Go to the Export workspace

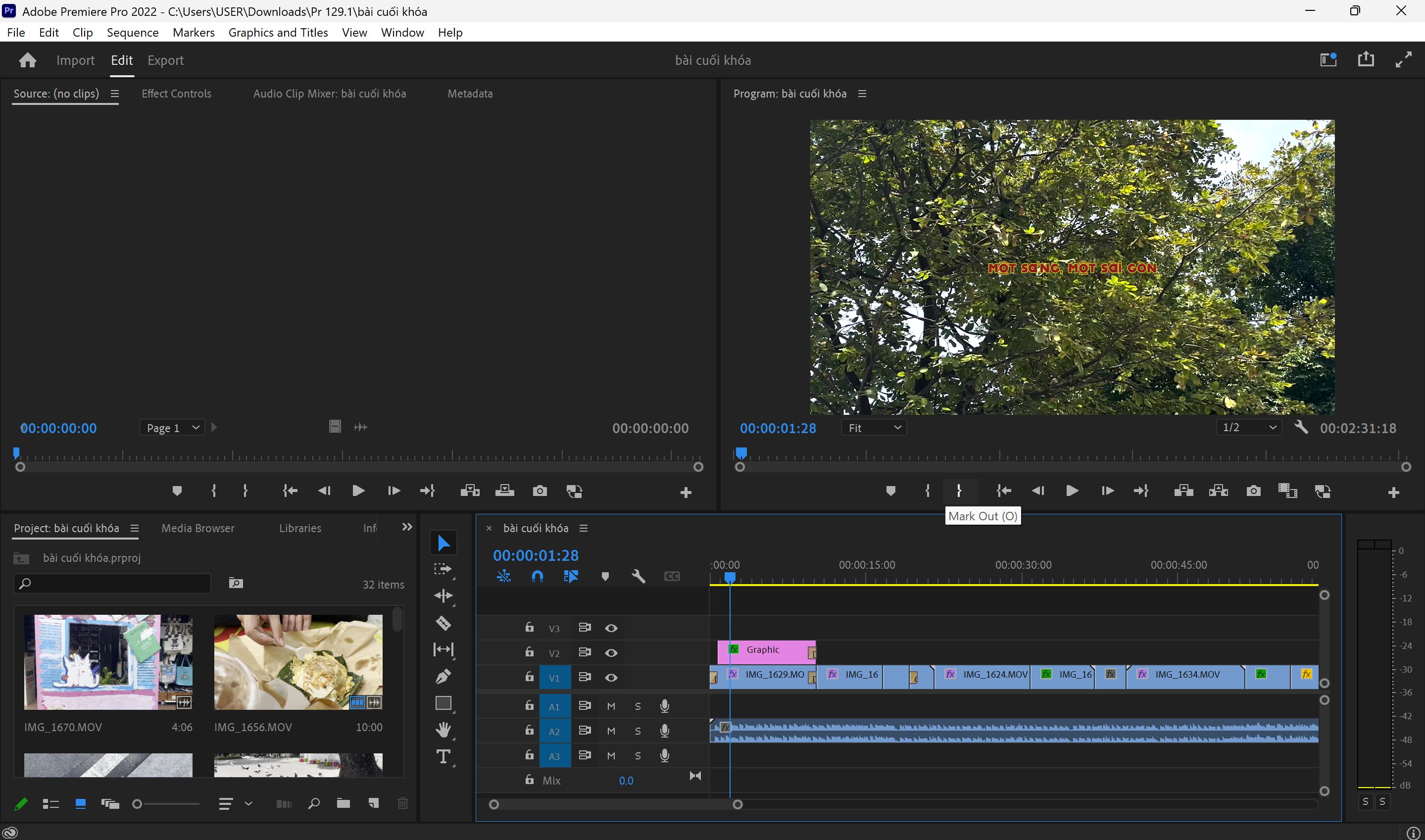165,60
